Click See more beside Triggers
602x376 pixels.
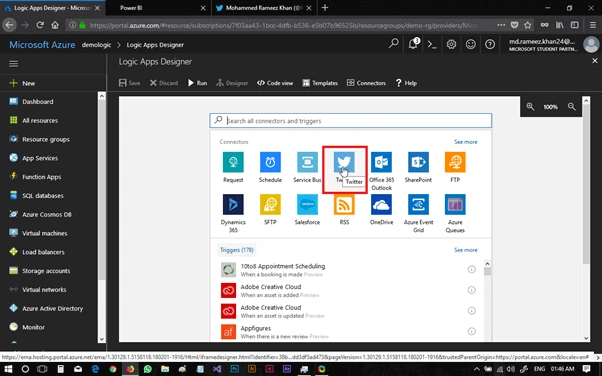click(466, 250)
